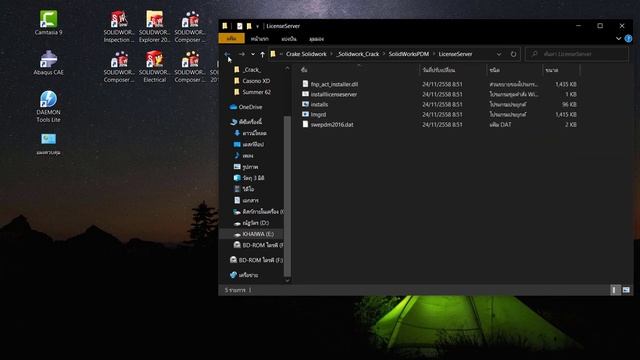Go up one folder level
This screenshot has width=640, height=360.
point(262,54)
